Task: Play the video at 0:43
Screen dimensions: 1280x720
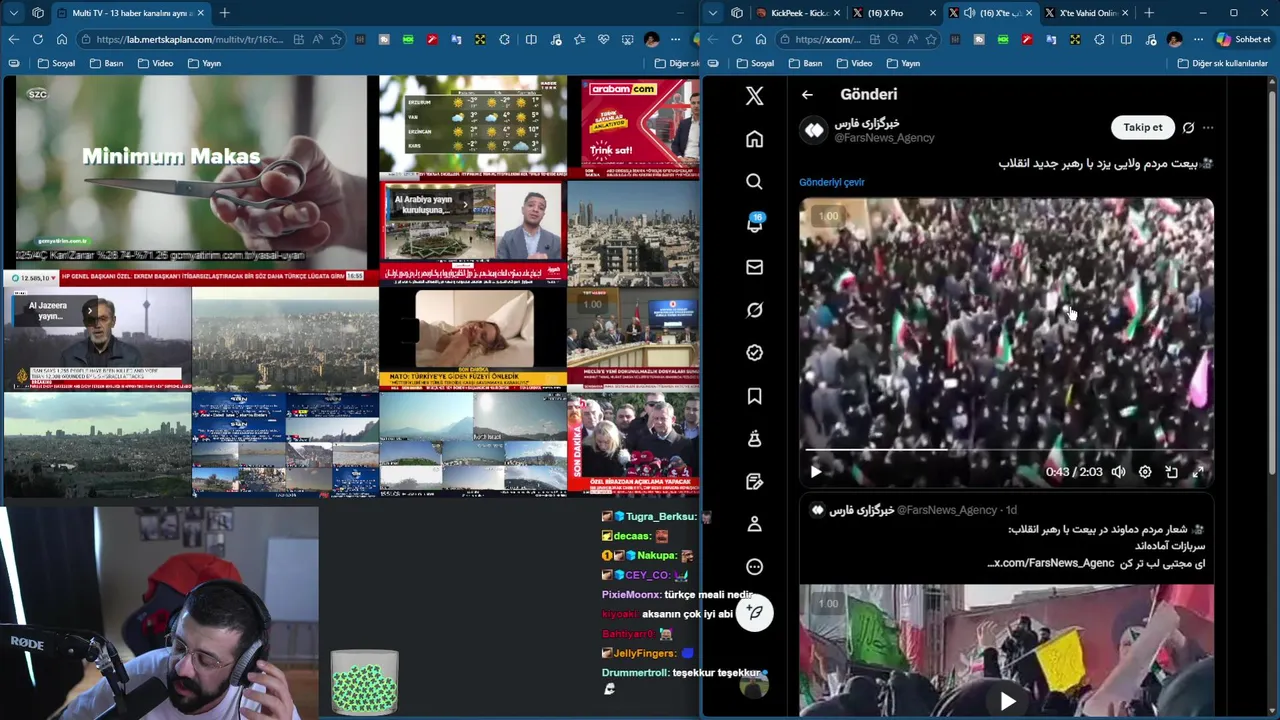Action: pos(815,472)
